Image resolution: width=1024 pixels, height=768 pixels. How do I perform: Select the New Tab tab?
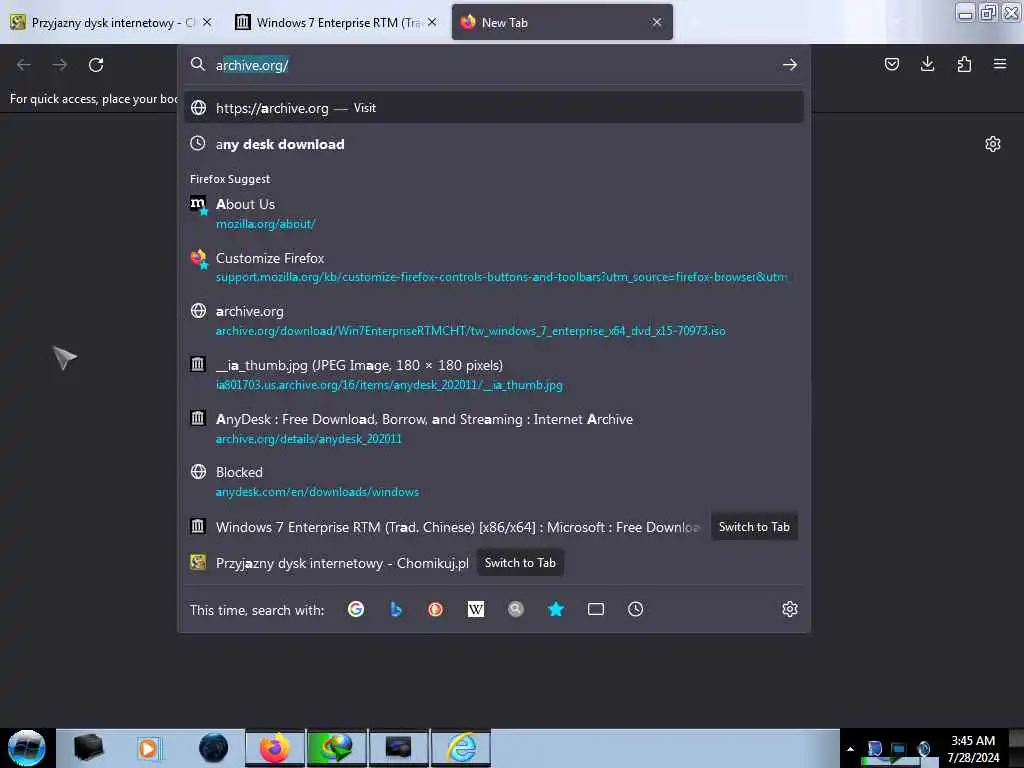pyautogui.click(x=562, y=23)
